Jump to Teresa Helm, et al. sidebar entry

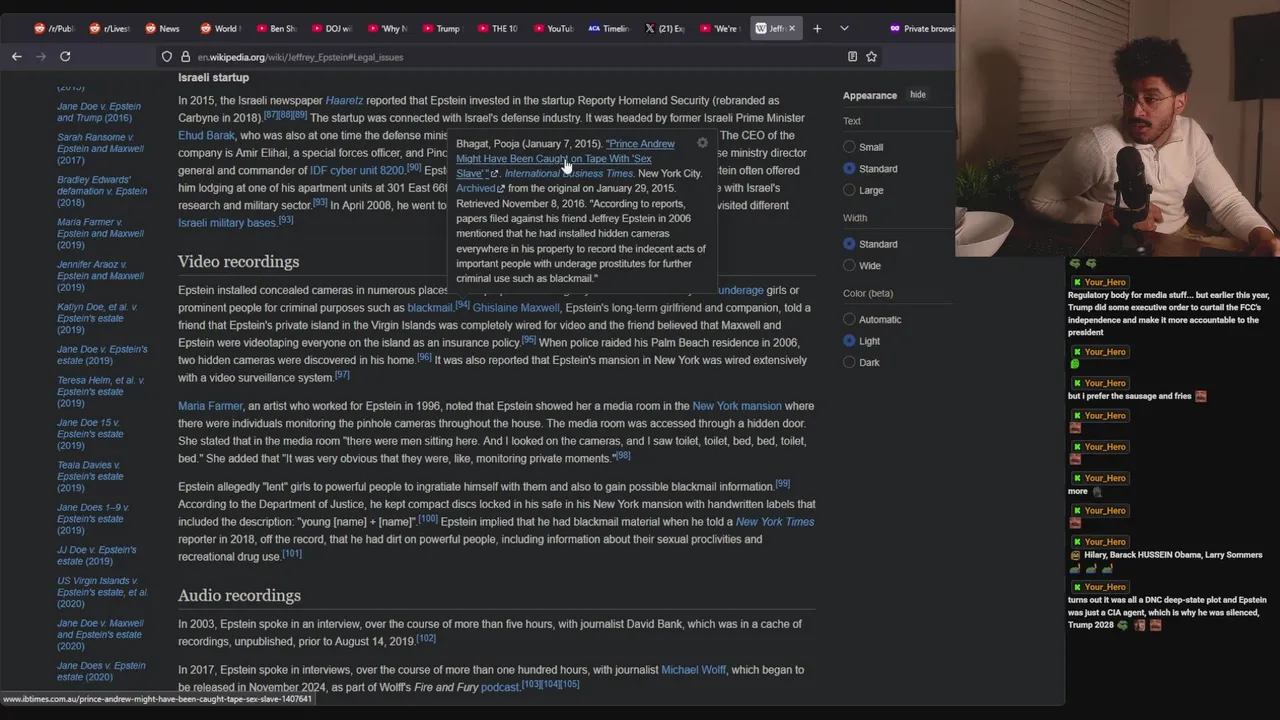[100, 391]
